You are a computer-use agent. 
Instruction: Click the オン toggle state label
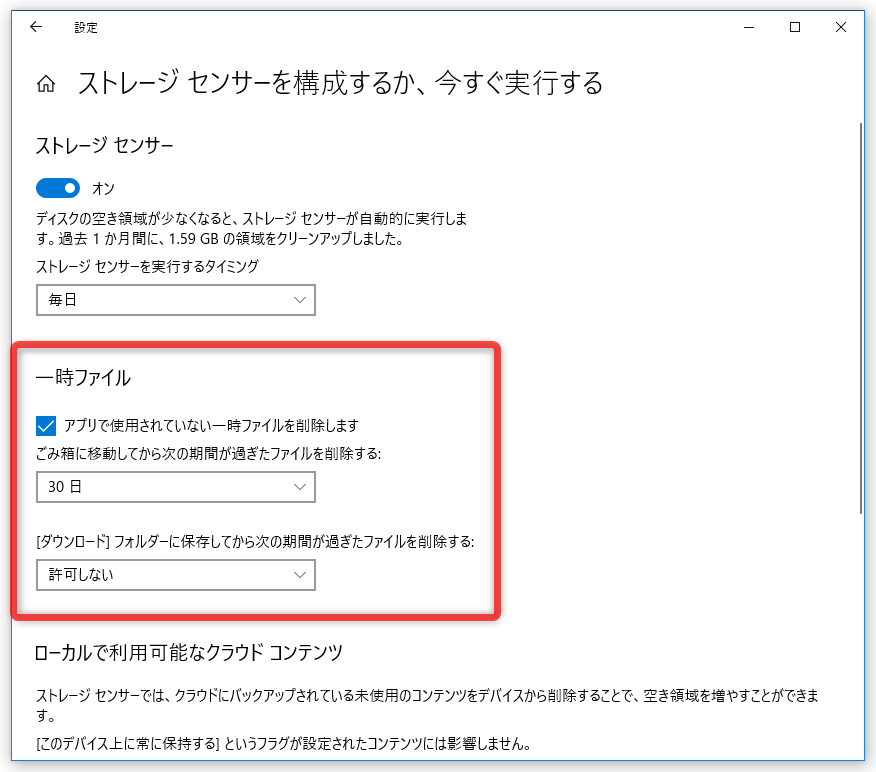[x=103, y=189]
